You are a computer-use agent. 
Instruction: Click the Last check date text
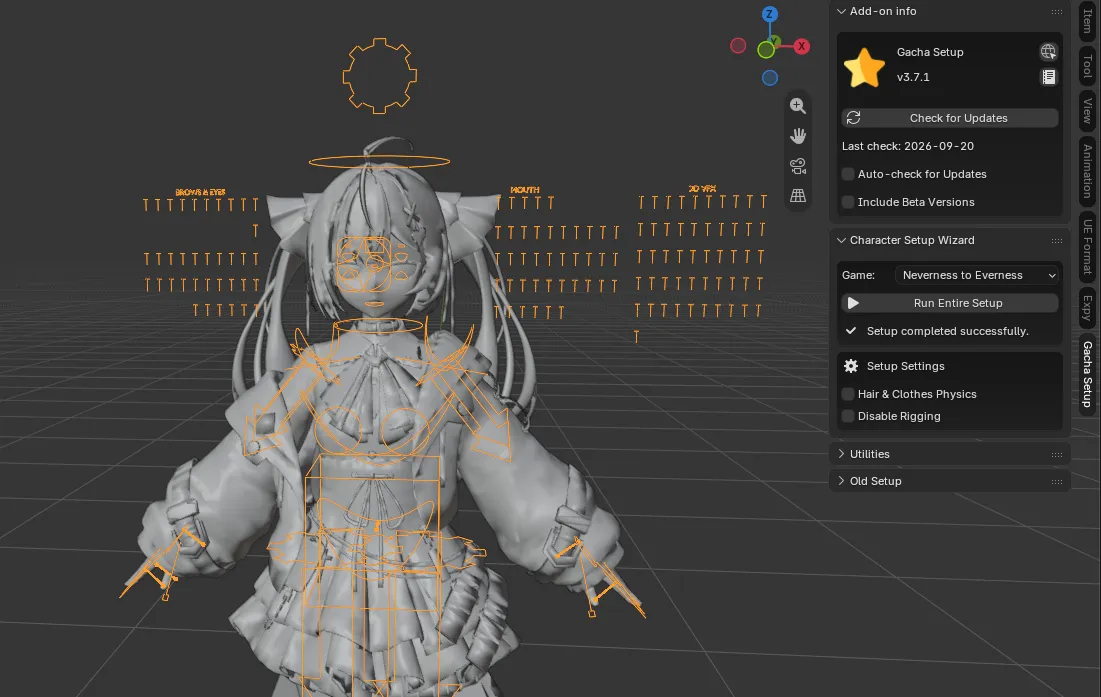click(908, 146)
